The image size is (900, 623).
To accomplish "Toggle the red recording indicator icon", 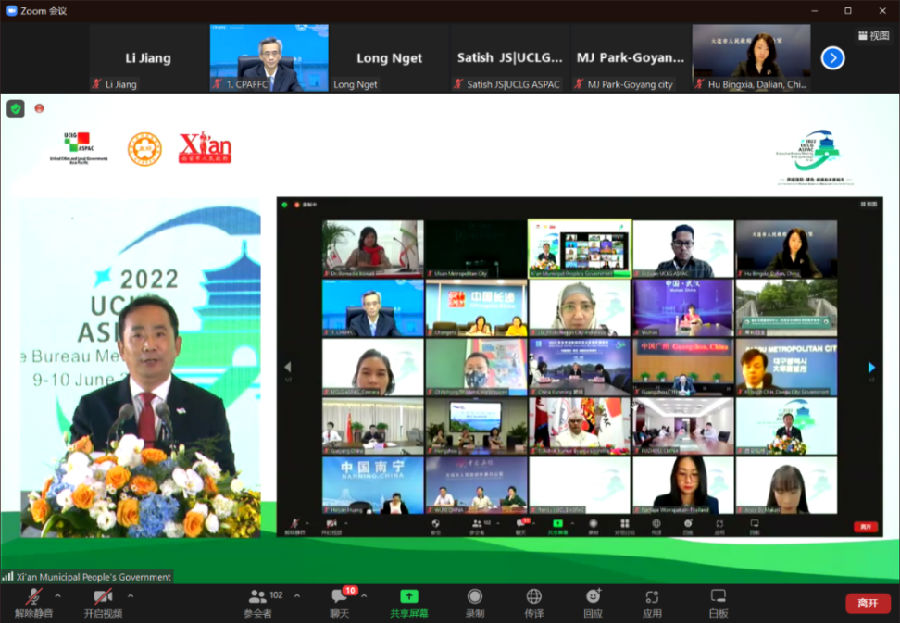I will (x=39, y=108).
